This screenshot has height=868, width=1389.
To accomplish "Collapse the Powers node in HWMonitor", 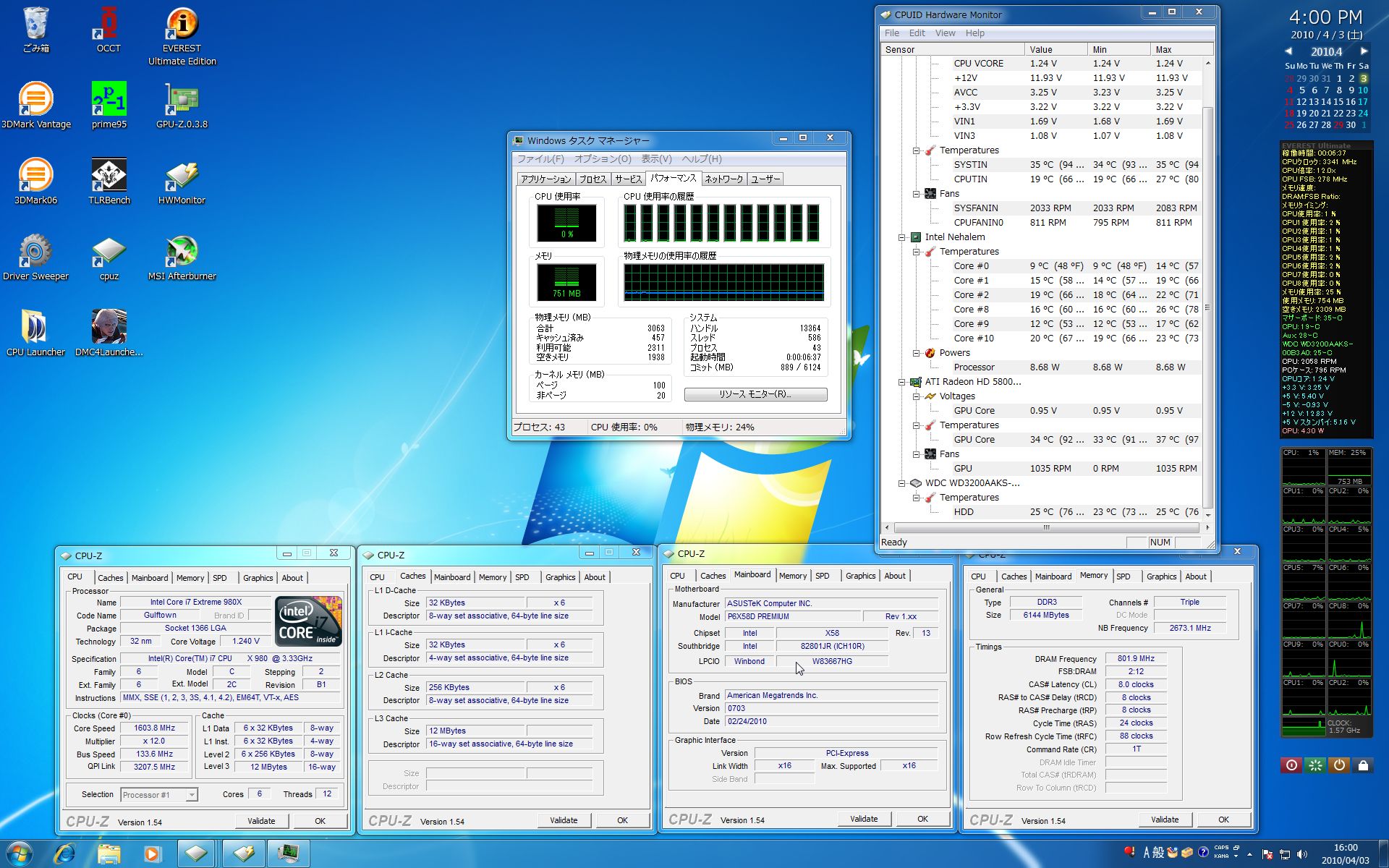I will pos(916,353).
